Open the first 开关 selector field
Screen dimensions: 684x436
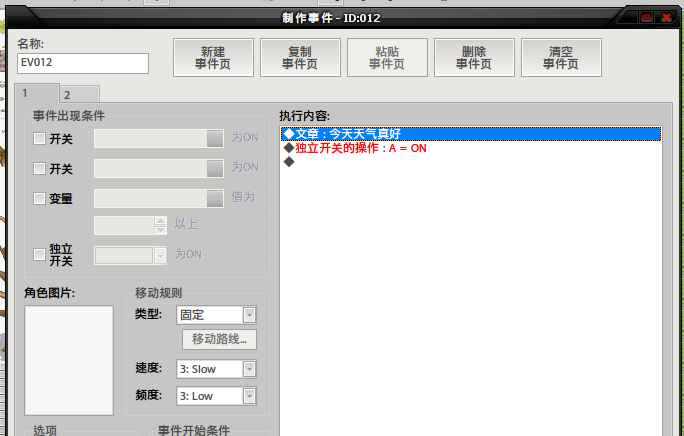tap(159, 138)
